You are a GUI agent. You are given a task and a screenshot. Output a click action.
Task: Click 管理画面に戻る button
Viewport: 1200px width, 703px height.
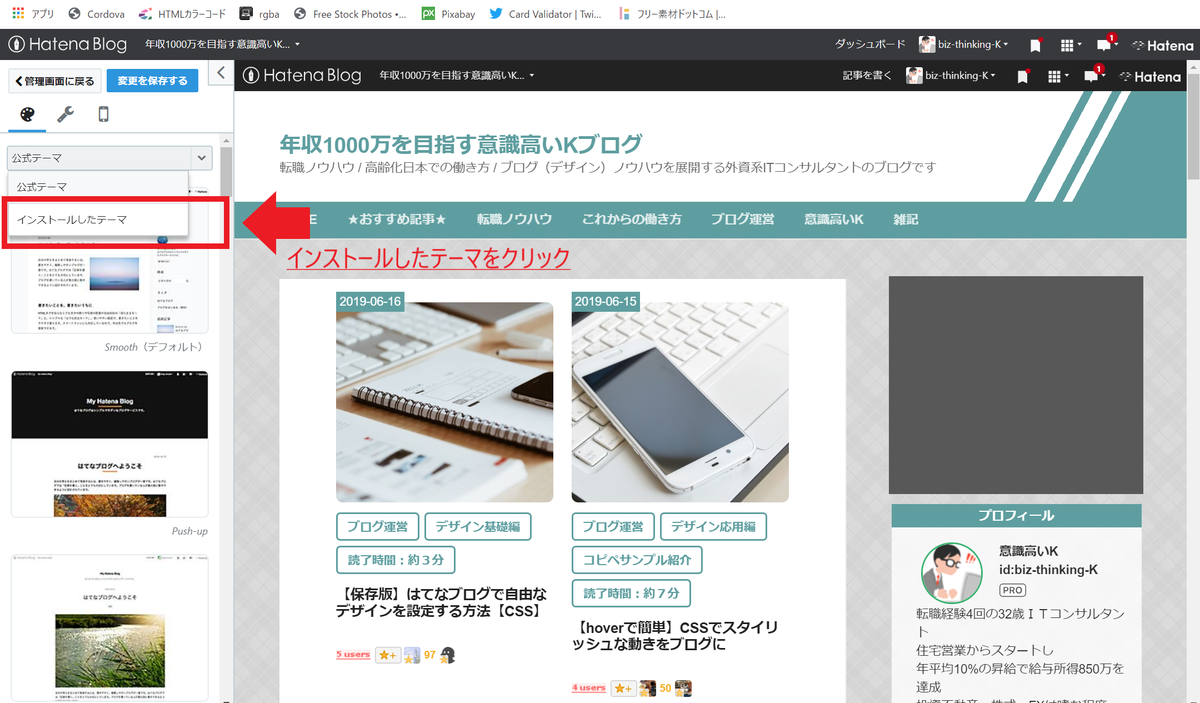55,81
